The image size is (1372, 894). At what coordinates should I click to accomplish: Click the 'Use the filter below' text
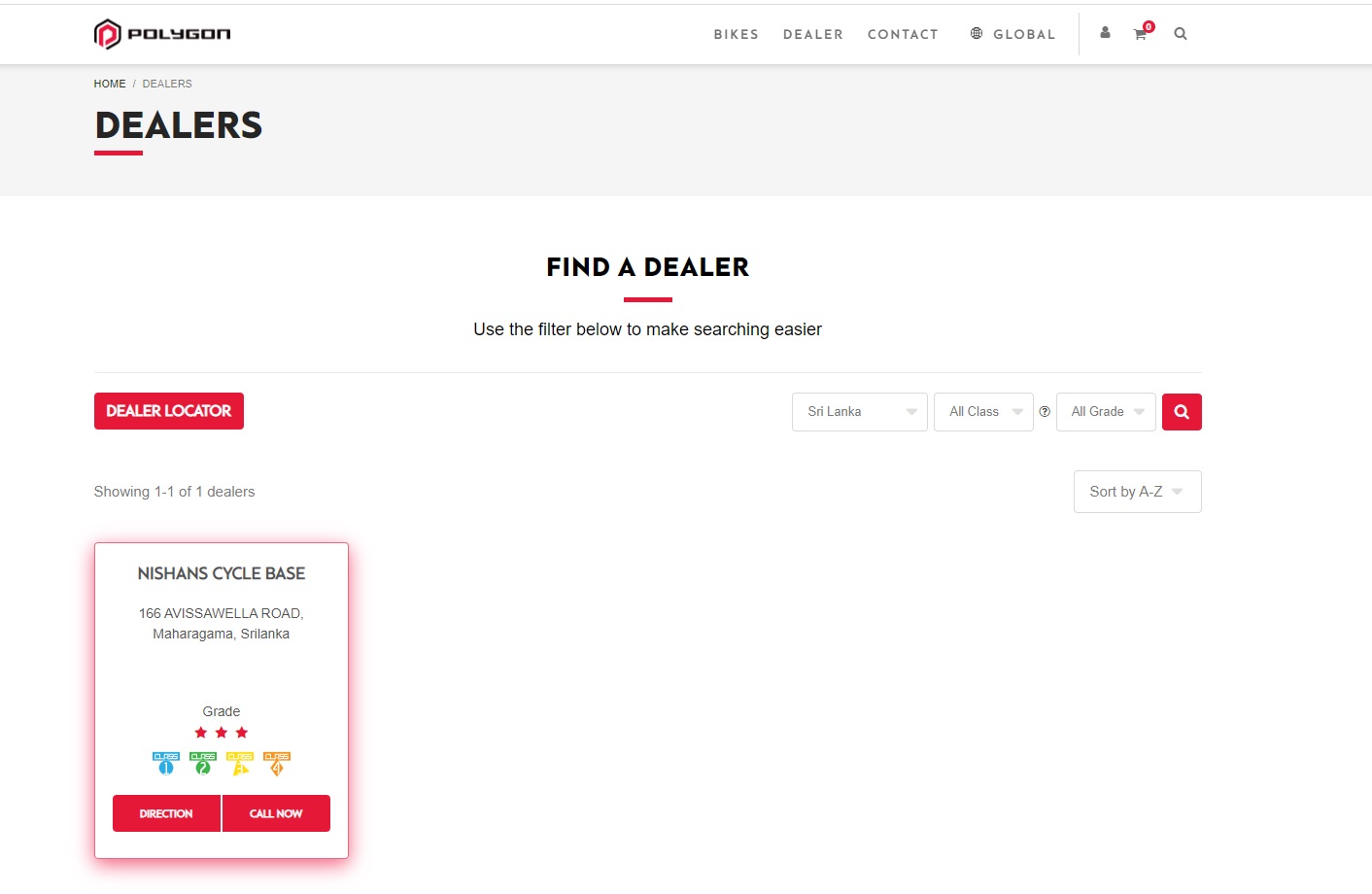point(648,329)
